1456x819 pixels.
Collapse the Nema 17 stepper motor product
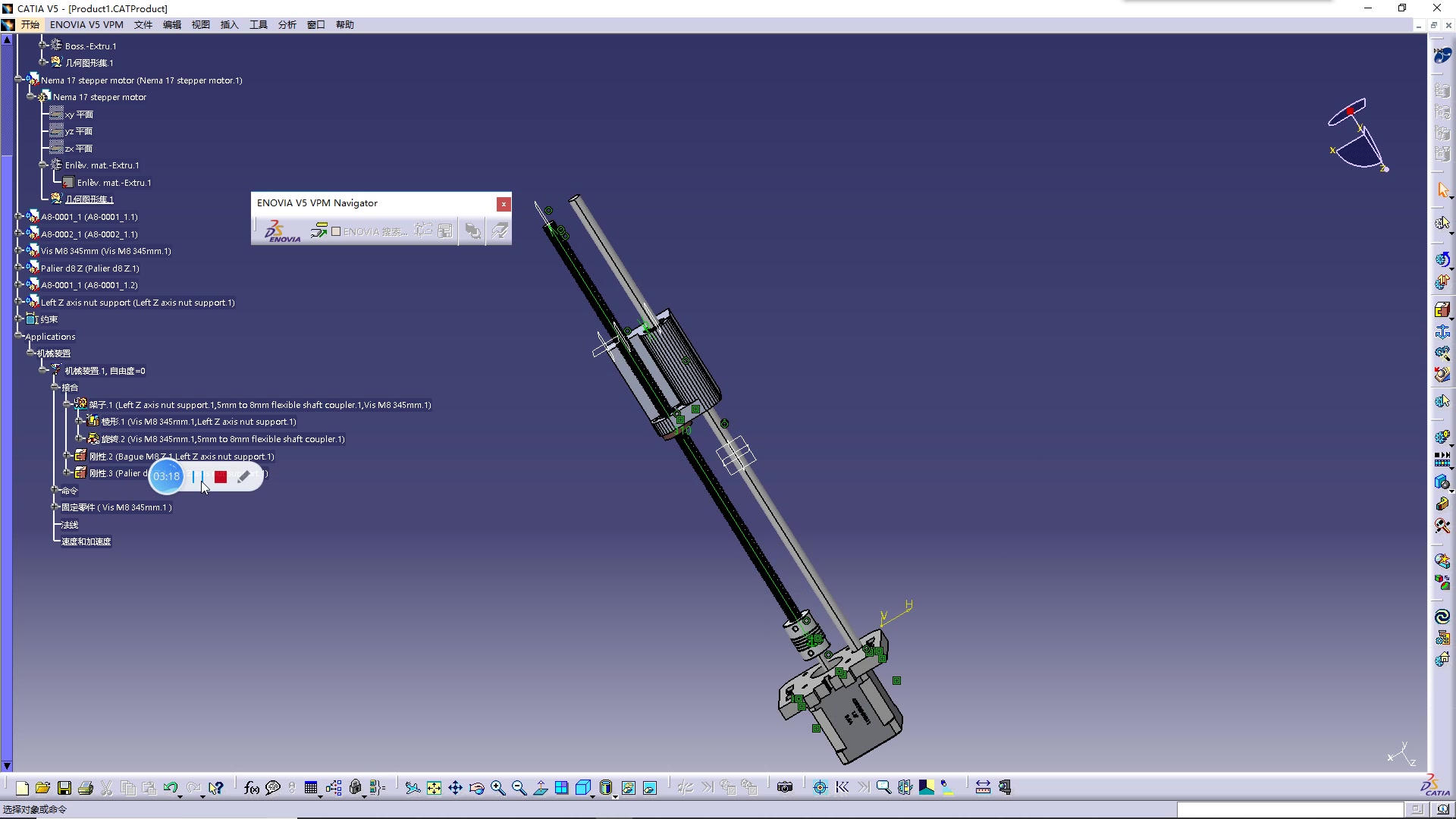19,80
